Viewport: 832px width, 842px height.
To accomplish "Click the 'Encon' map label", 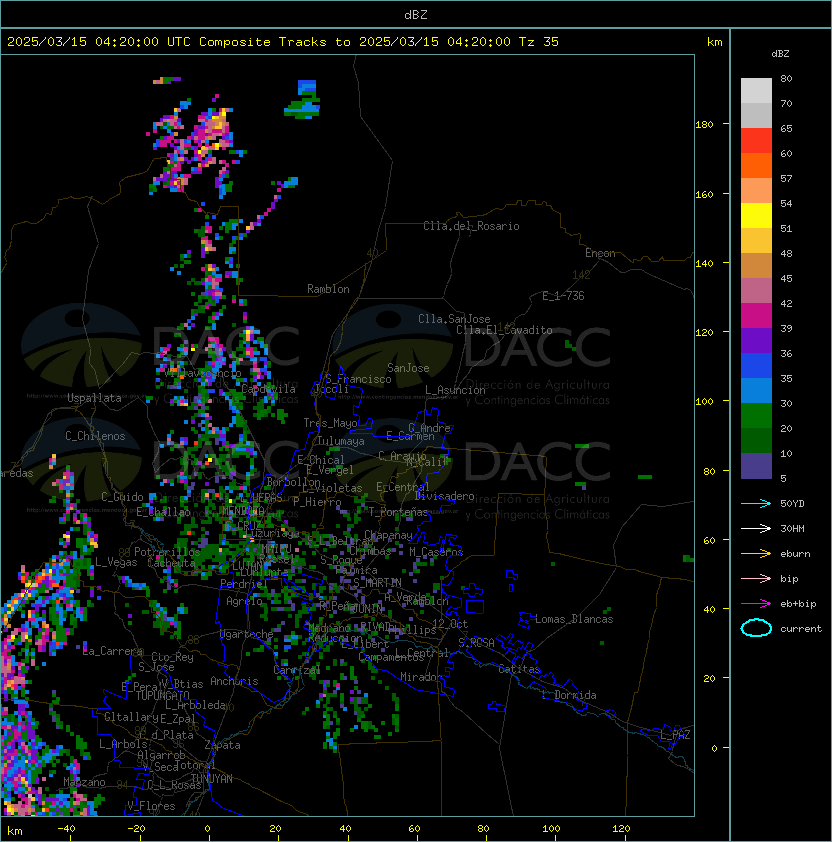I will [600, 253].
